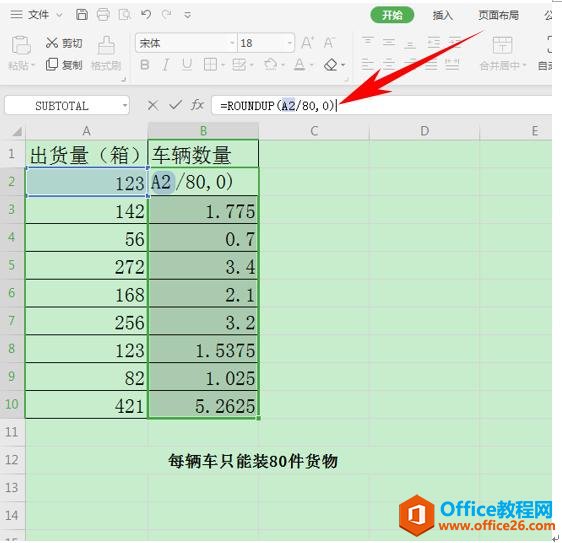Viewport: 562px width, 543px height.
Task: Expand the arrow next to 文件
Action: pos(59,15)
